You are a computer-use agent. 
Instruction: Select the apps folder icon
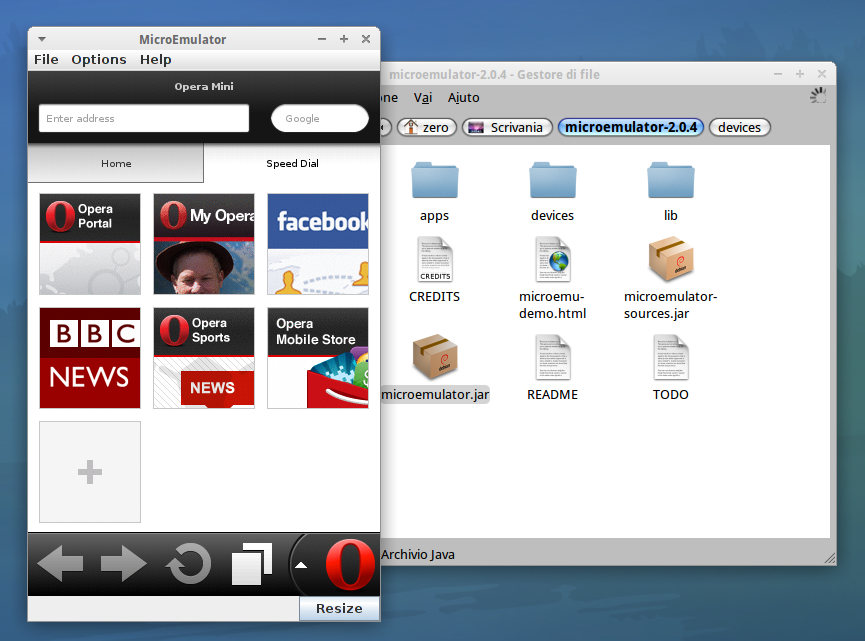click(x=435, y=180)
